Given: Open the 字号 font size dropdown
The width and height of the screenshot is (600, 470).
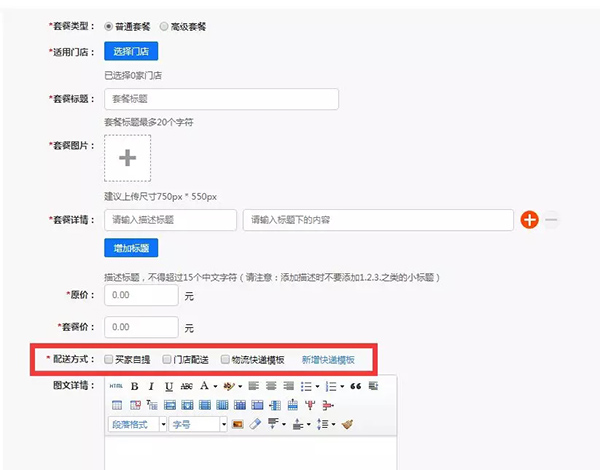Looking at the screenshot, I should tap(198, 424).
